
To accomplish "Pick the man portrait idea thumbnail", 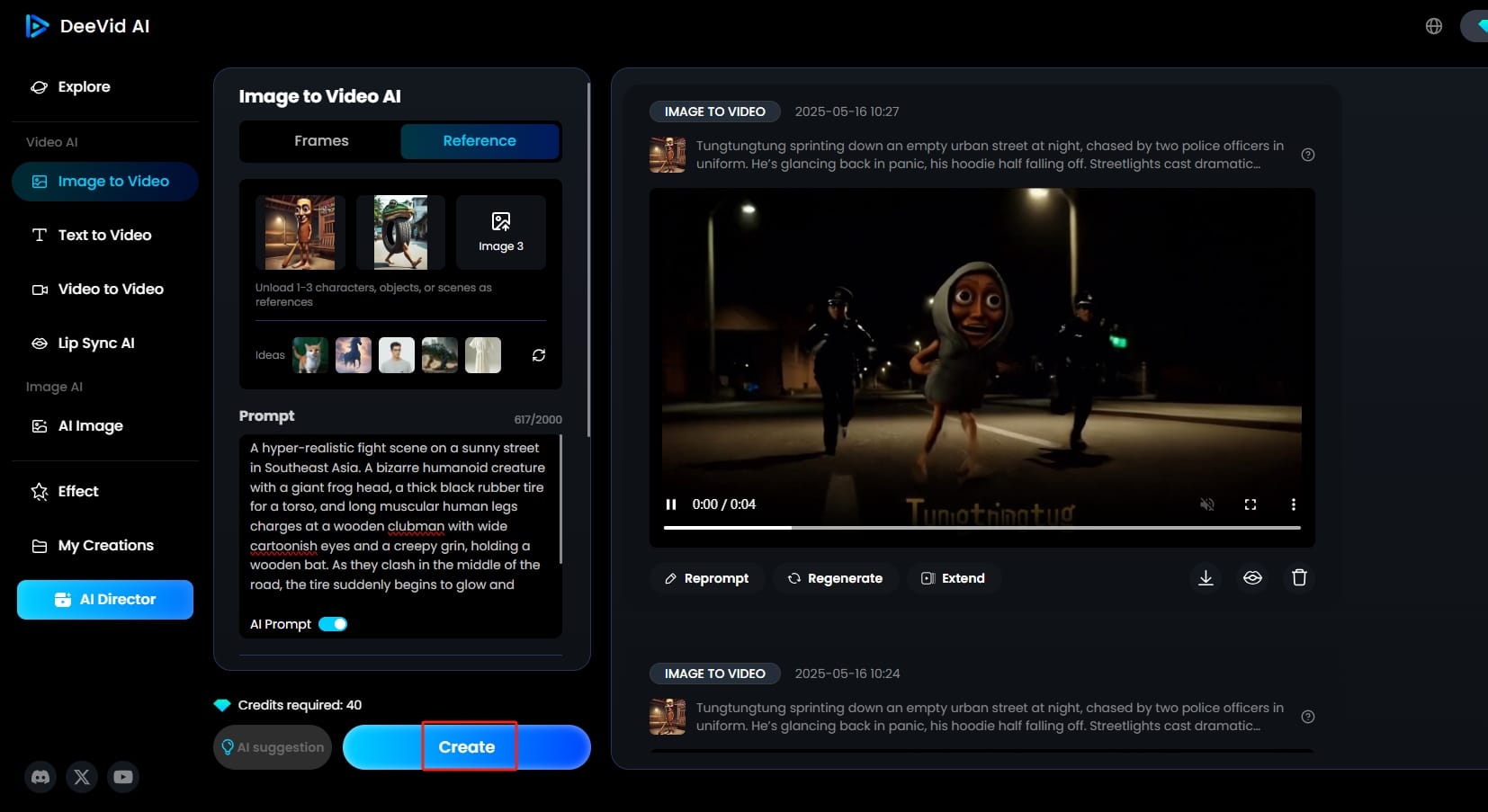I will tap(397, 355).
